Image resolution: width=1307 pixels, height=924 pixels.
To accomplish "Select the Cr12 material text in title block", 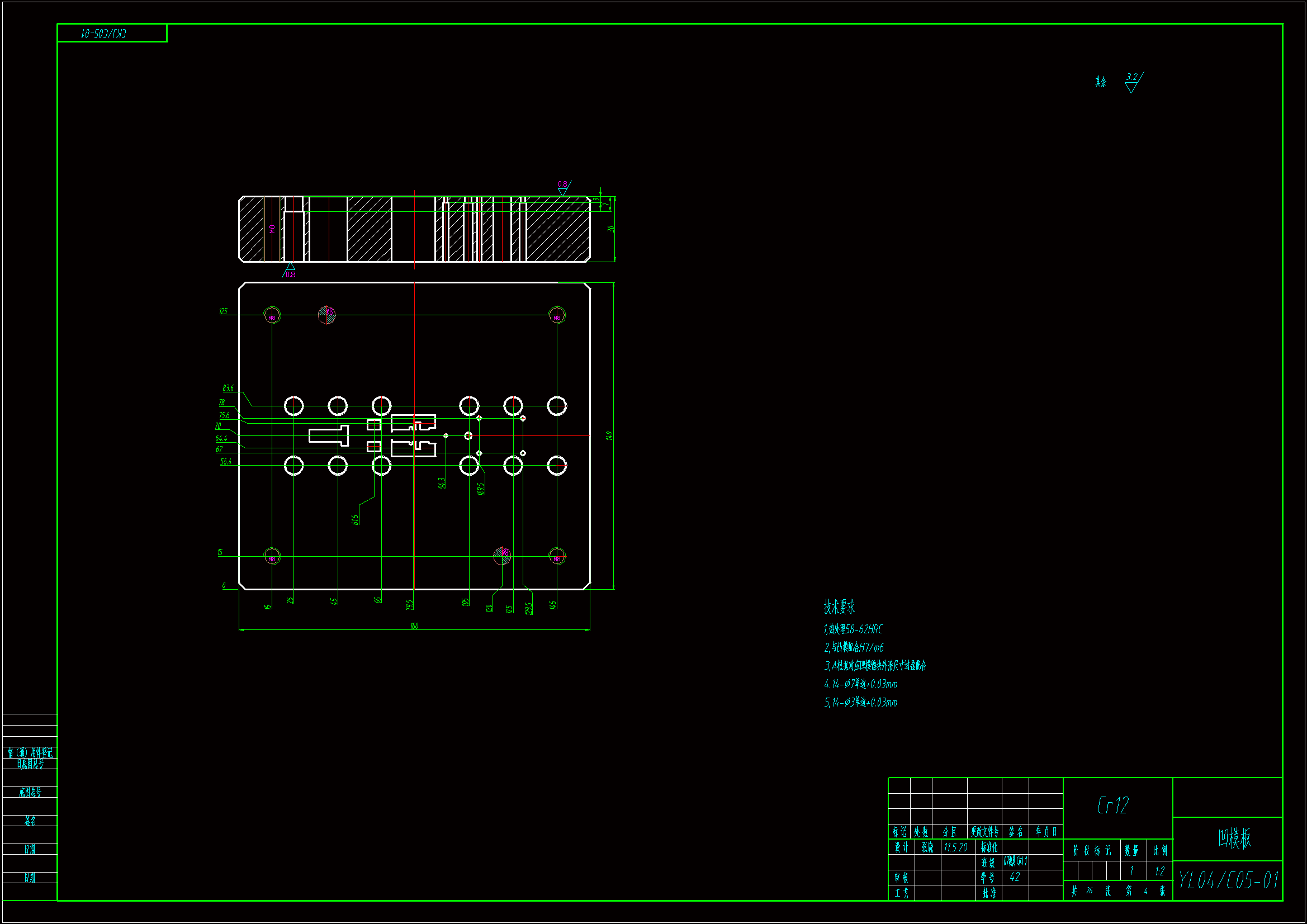I will 1113,805.
